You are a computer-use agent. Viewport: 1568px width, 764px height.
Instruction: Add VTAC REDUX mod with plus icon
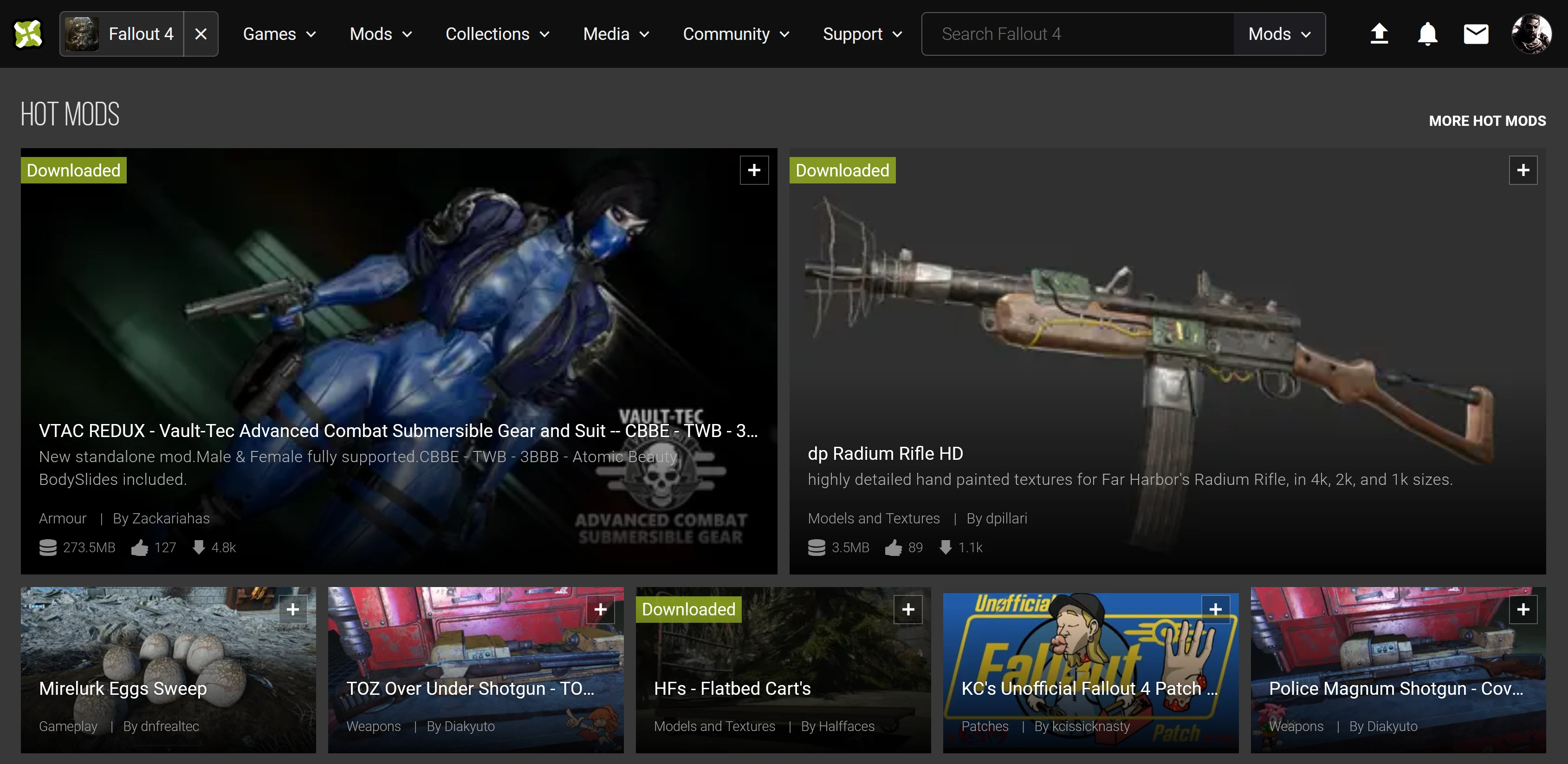tap(754, 170)
